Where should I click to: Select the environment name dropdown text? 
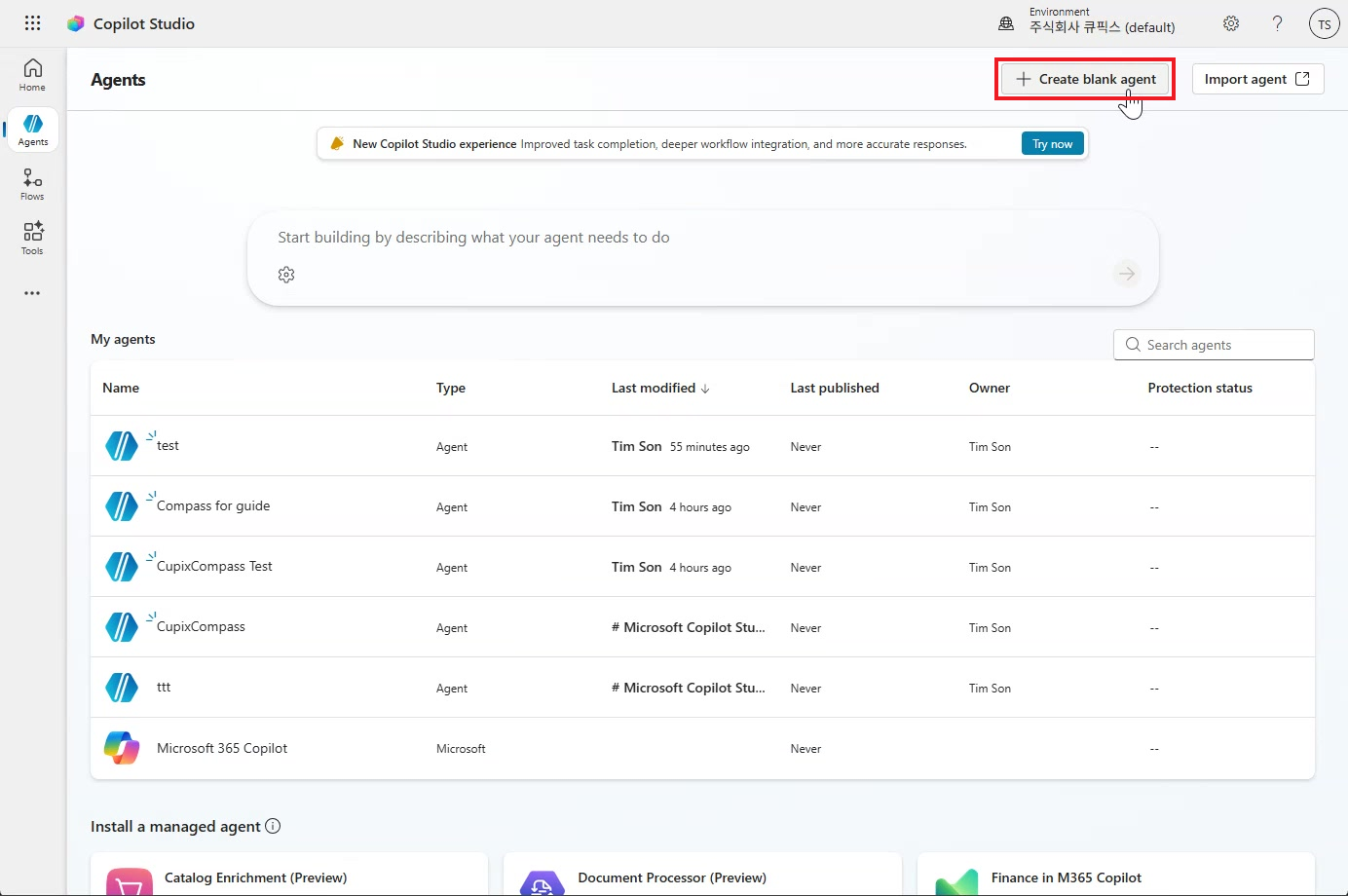[x=1102, y=27]
